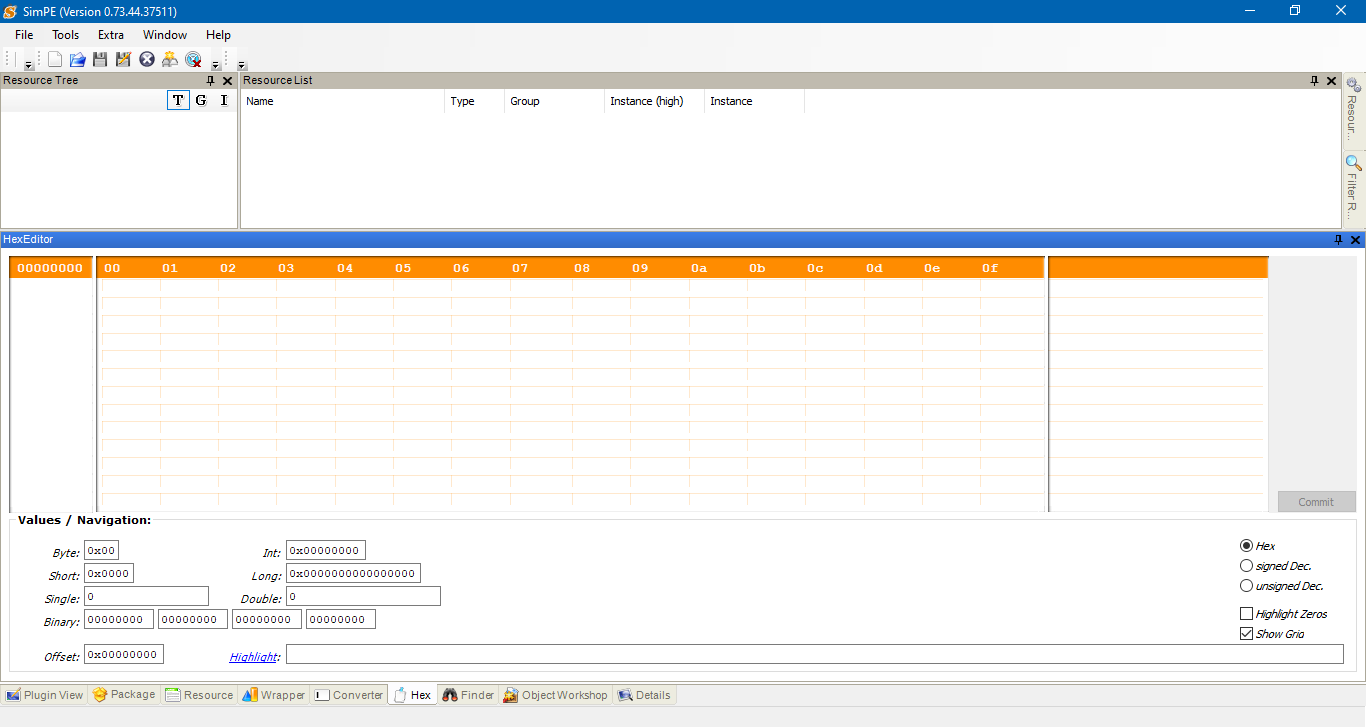Pin the Resource Tree panel
The height and width of the screenshot is (728, 1366).
[210, 81]
